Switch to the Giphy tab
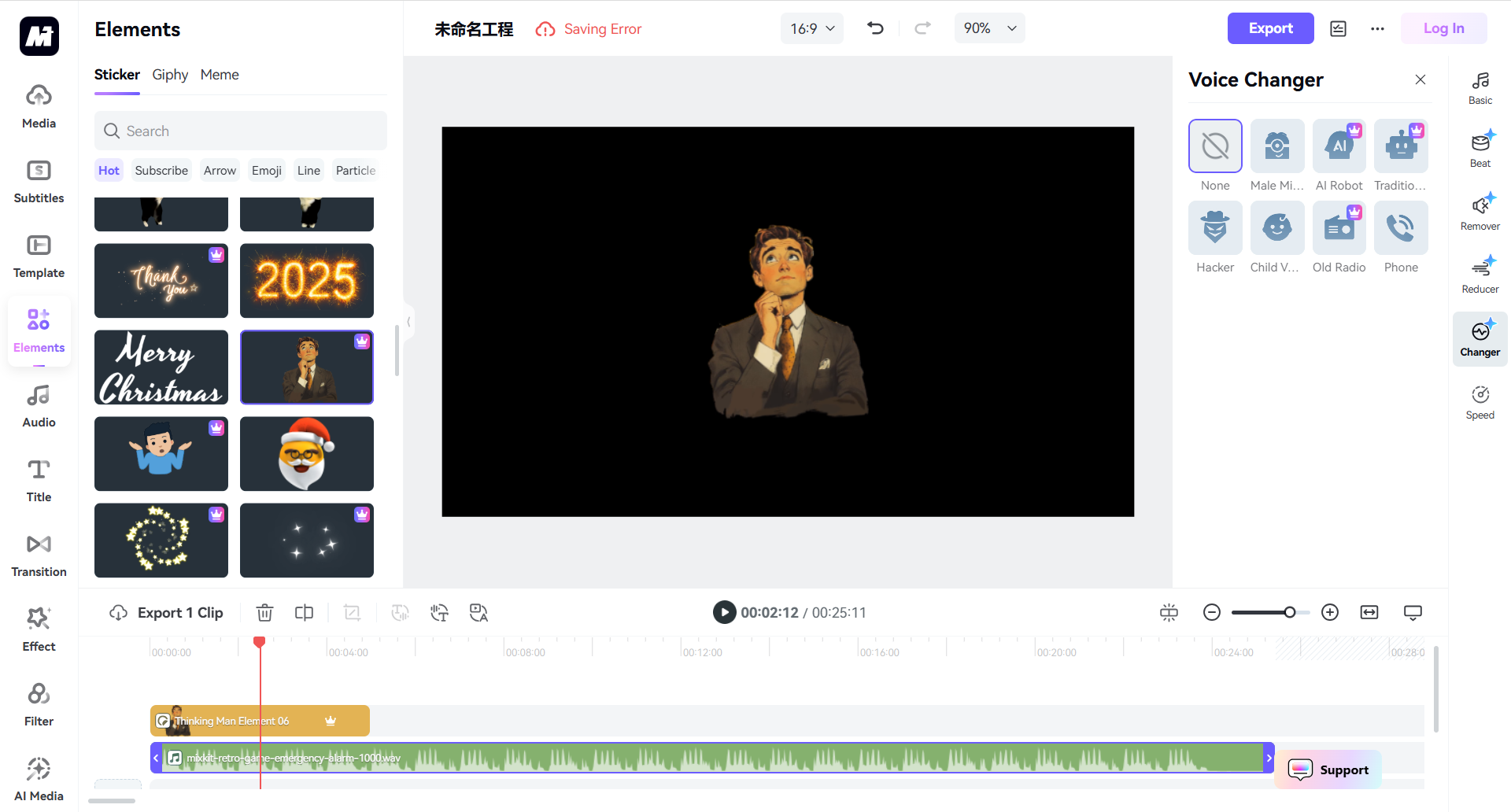Viewport: 1511px width, 812px height. point(170,75)
